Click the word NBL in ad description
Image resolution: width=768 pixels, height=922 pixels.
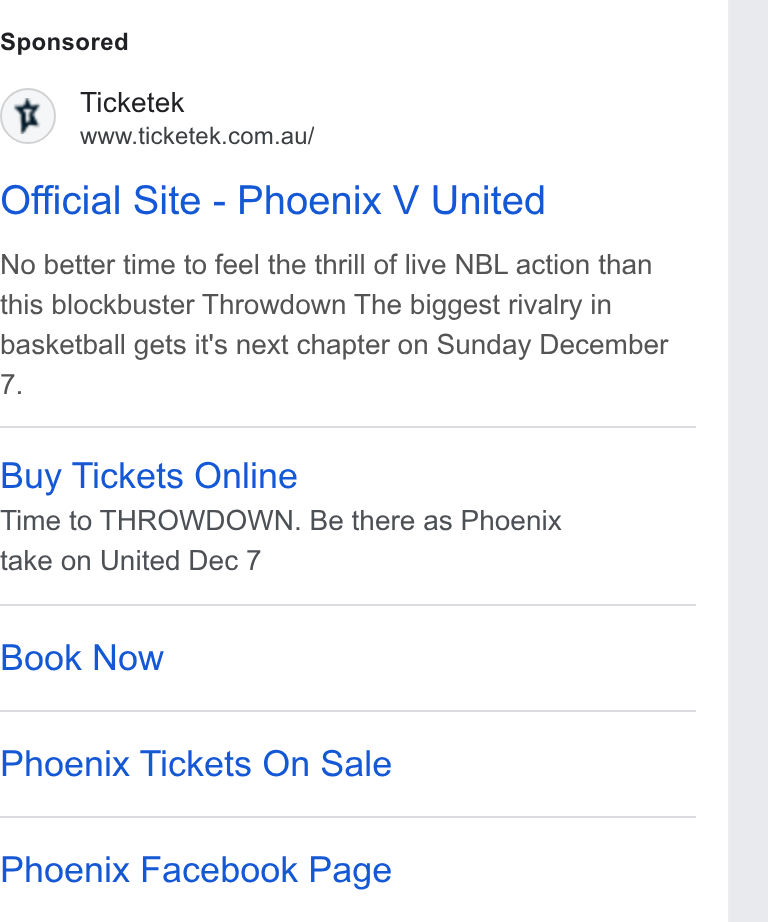click(481, 265)
